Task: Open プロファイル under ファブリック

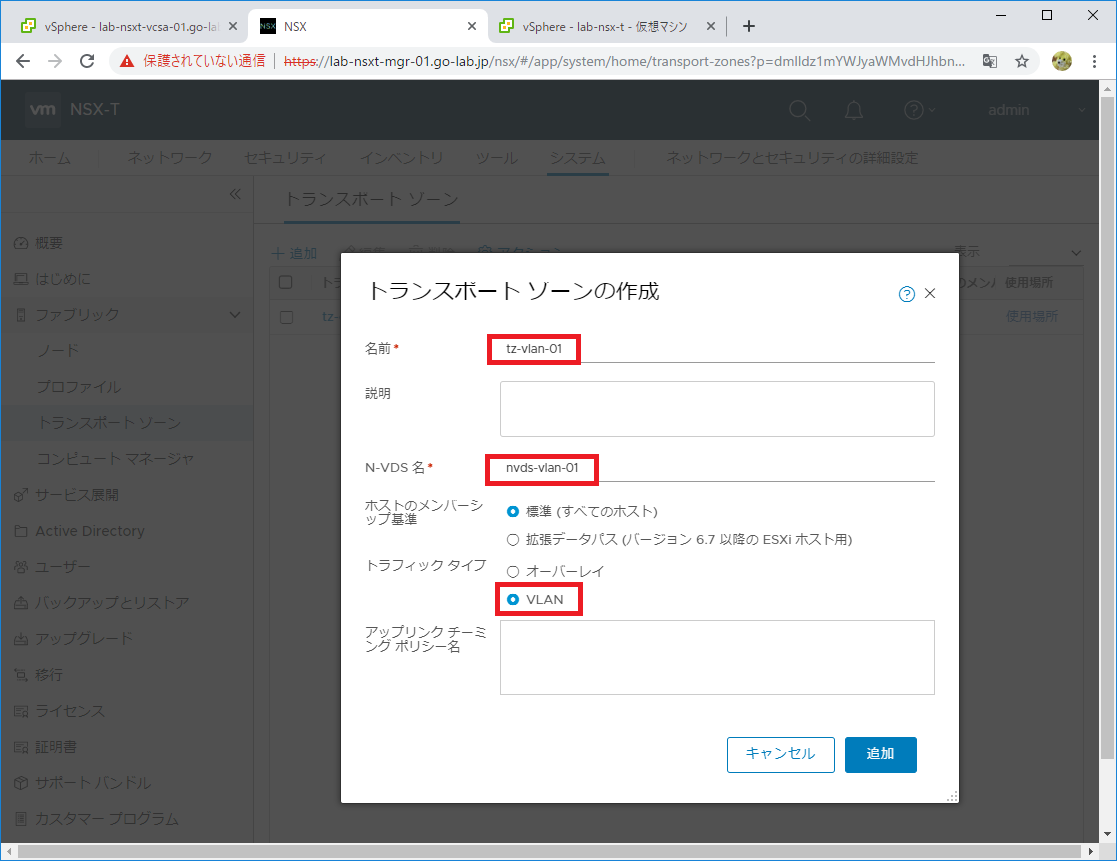Action: coord(79,387)
